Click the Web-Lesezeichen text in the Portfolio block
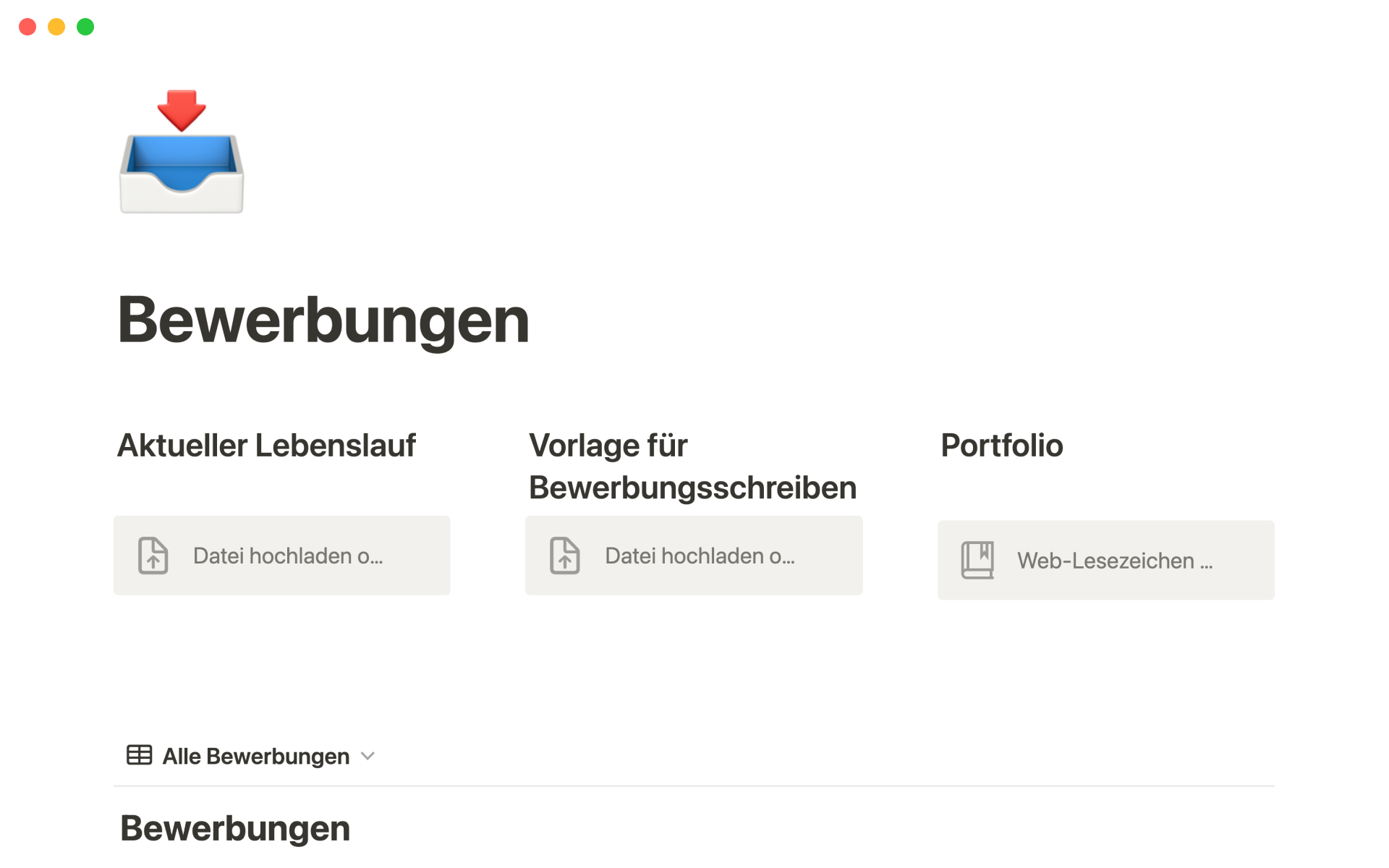The image size is (1389, 868). pos(1114,561)
